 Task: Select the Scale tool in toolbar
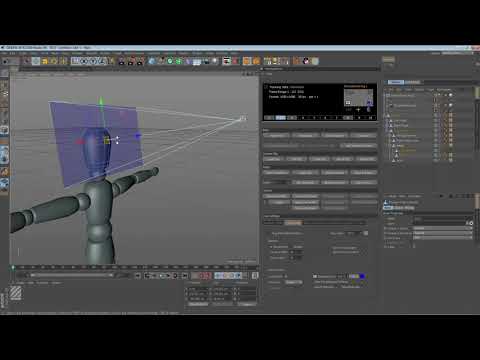click(x=45, y=61)
